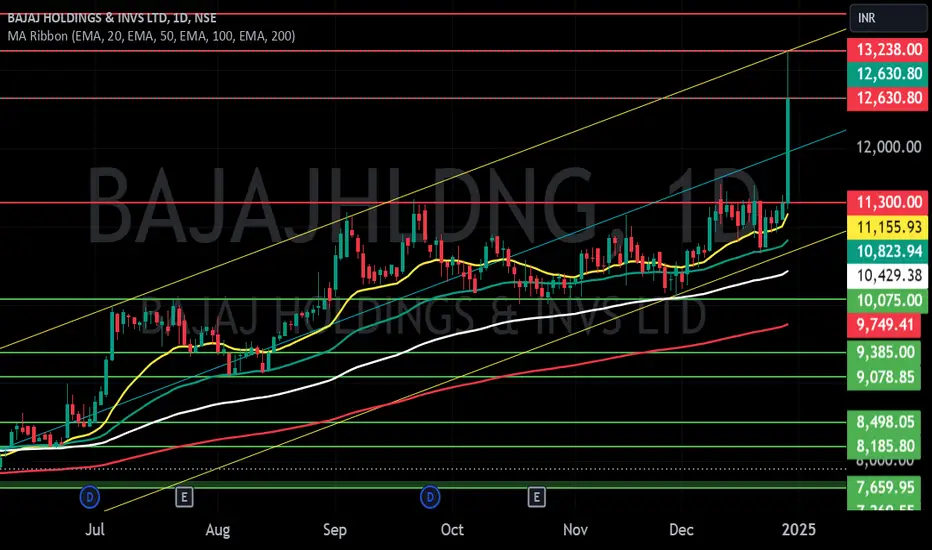Click the E earnings marker after Oct
The height and width of the screenshot is (550, 932).
pos(536,496)
